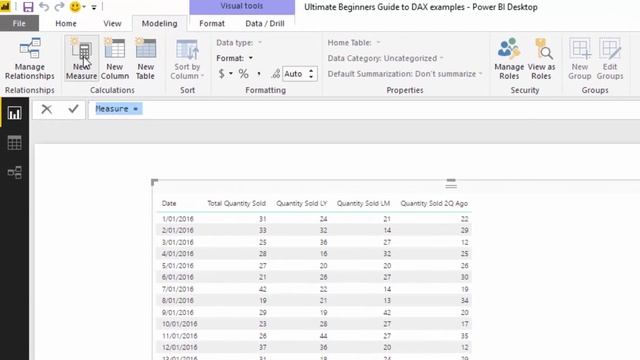Screen dimensions: 640x360
Task: Open View as Roles
Action: click(x=541, y=59)
